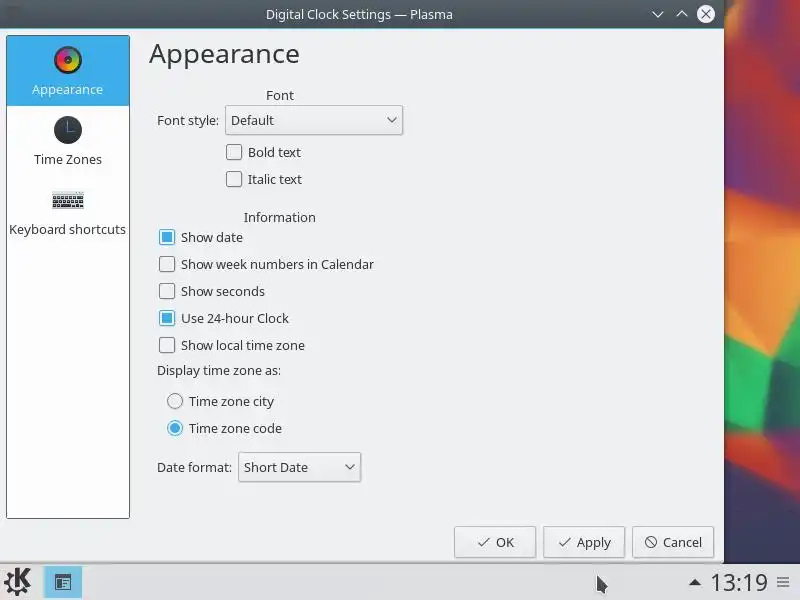Click the settings window taskbar entry

[63, 582]
